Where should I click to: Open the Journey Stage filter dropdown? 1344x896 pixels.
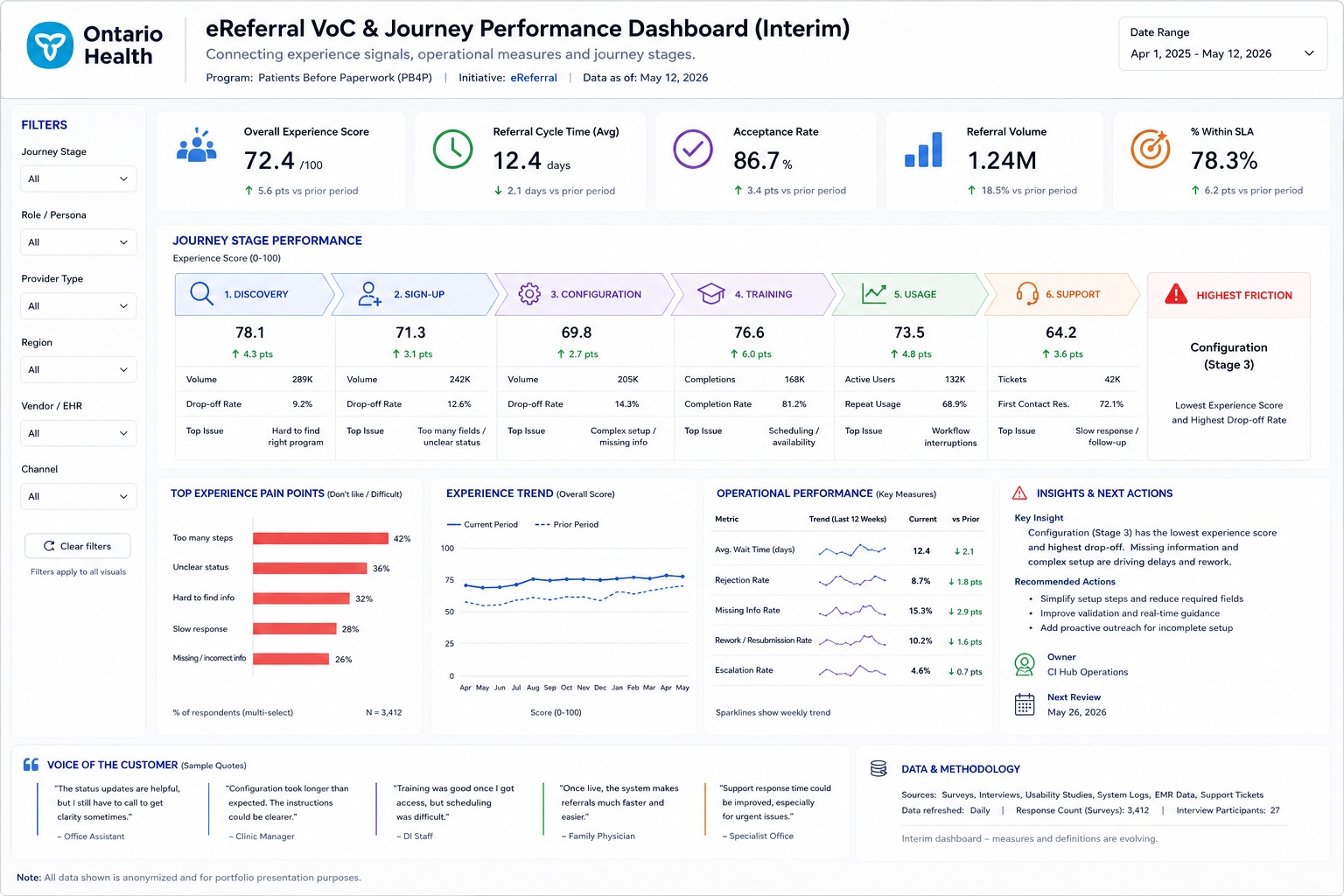[78, 178]
